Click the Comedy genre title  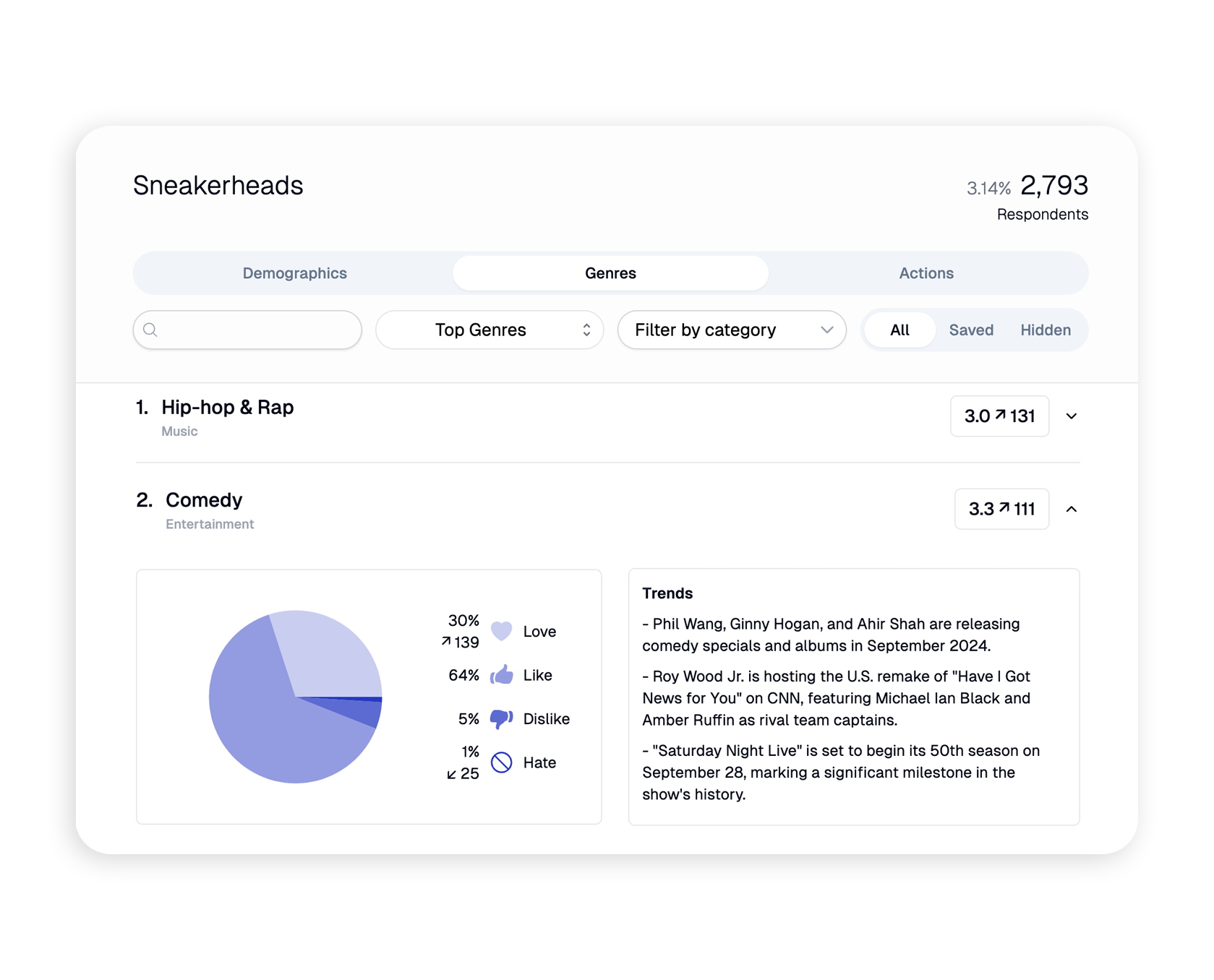tap(204, 500)
